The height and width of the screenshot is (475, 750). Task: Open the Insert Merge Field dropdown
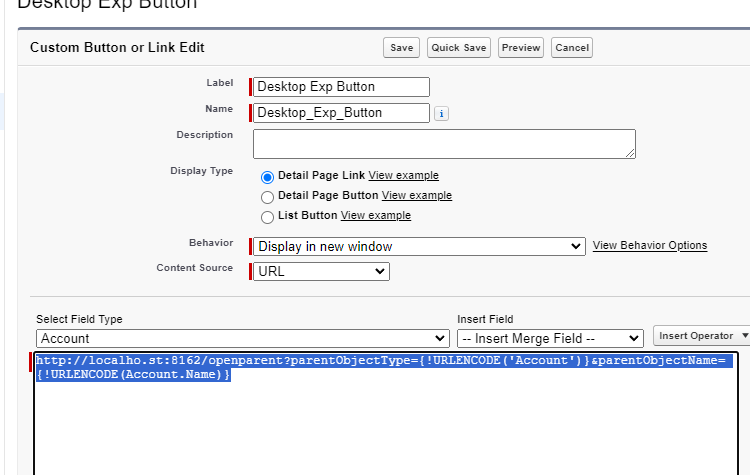click(550, 338)
